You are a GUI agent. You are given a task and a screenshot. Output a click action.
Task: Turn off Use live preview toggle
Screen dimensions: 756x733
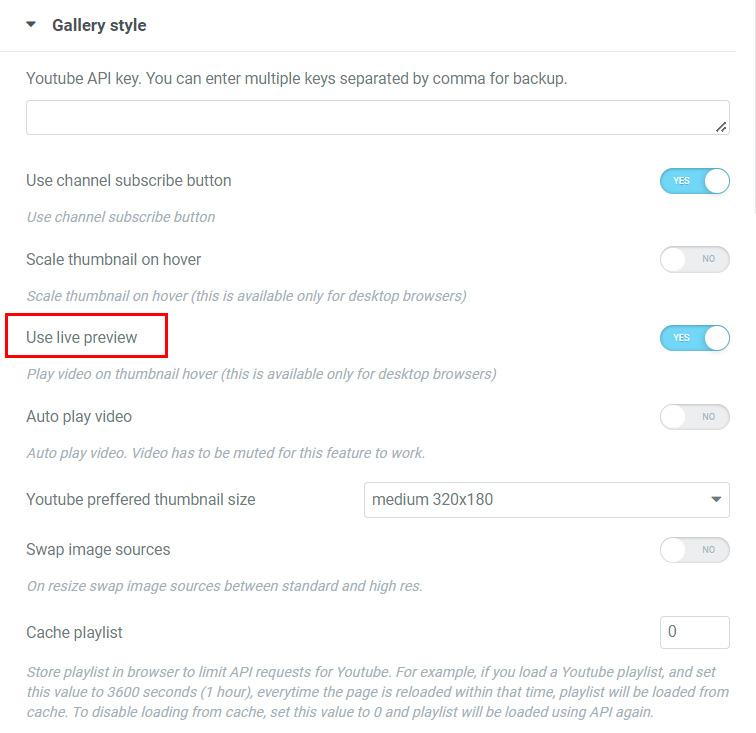pyautogui.click(x=695, y=338)
